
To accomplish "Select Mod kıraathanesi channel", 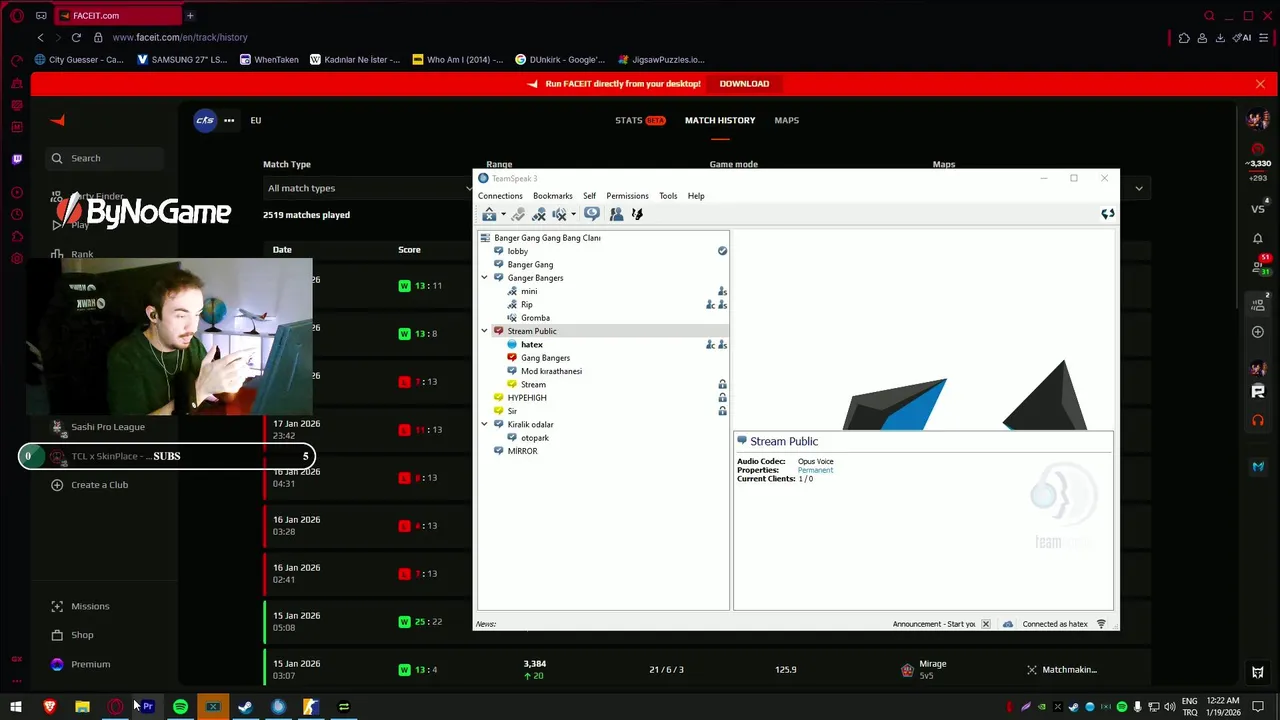I will click(551, 371).
